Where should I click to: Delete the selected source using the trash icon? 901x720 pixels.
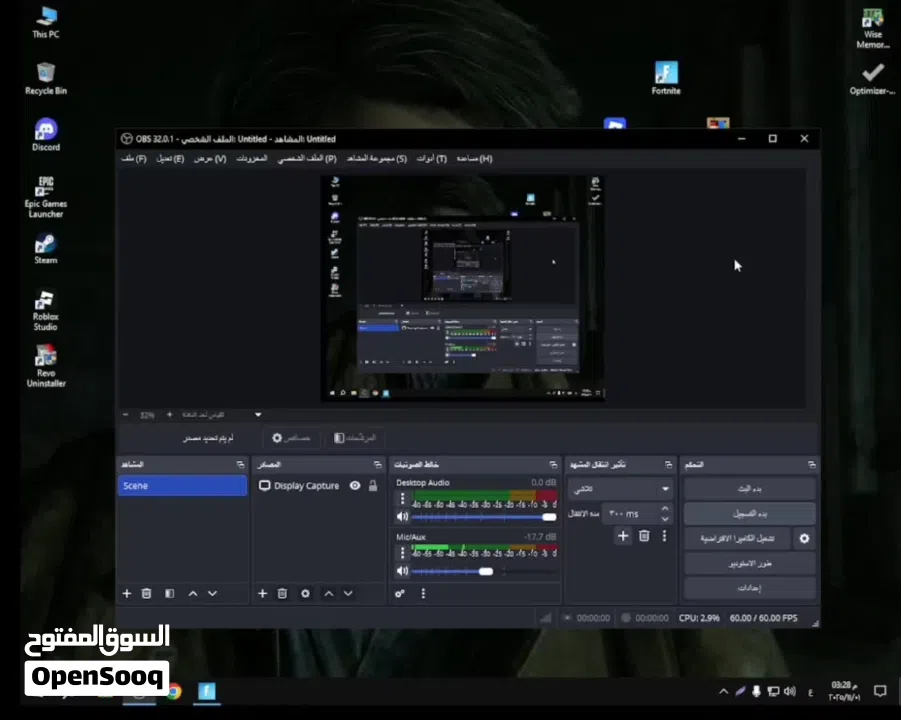[282, 593]
